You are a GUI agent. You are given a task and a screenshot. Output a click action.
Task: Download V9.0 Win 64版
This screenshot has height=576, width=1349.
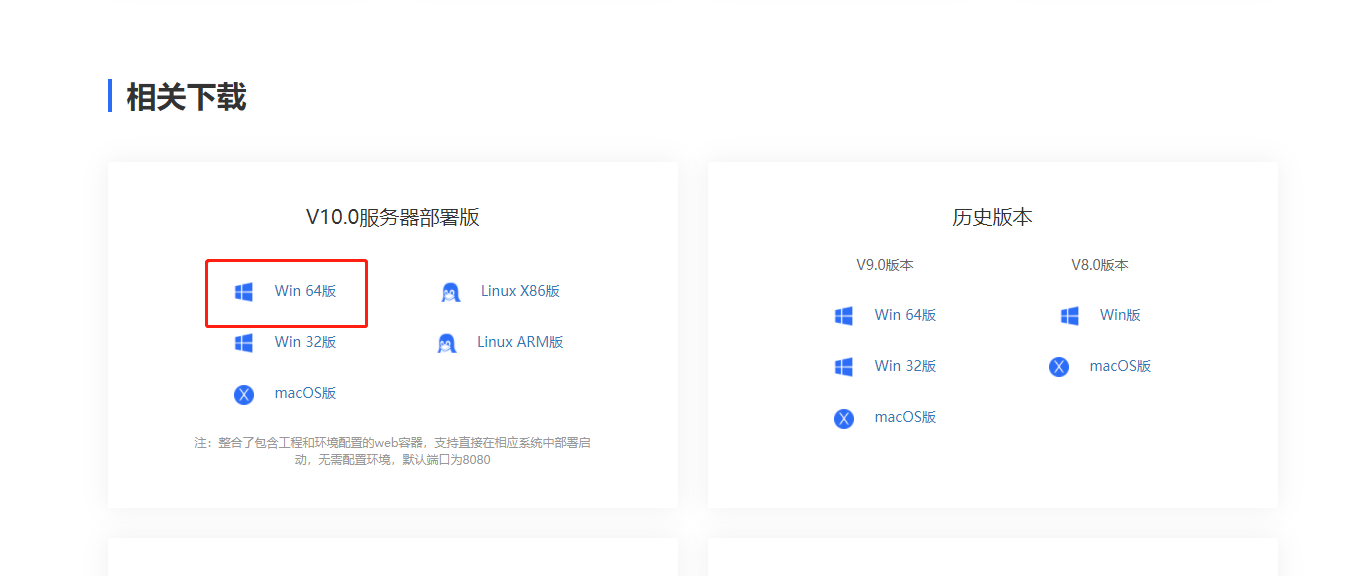[905, 315]
